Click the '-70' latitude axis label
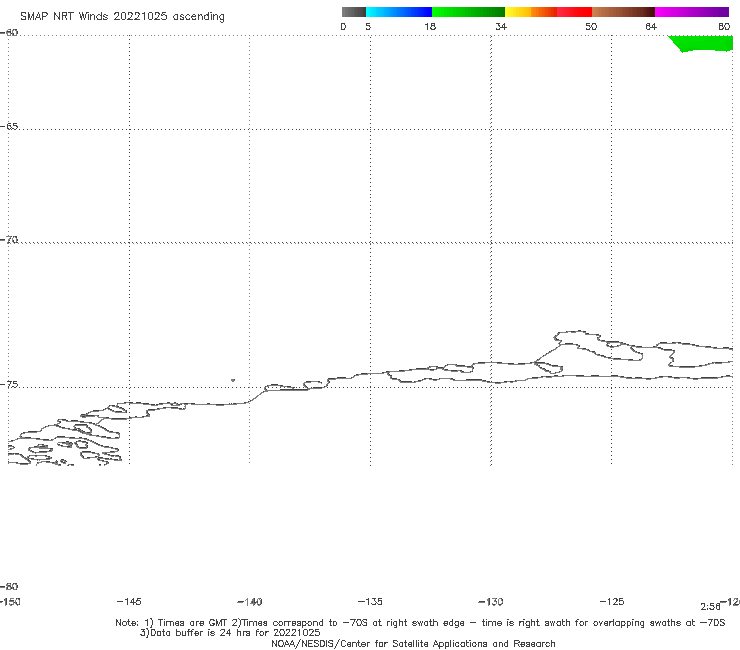The width and height of the screenshot is (740, 650). [x=9, y=240]
